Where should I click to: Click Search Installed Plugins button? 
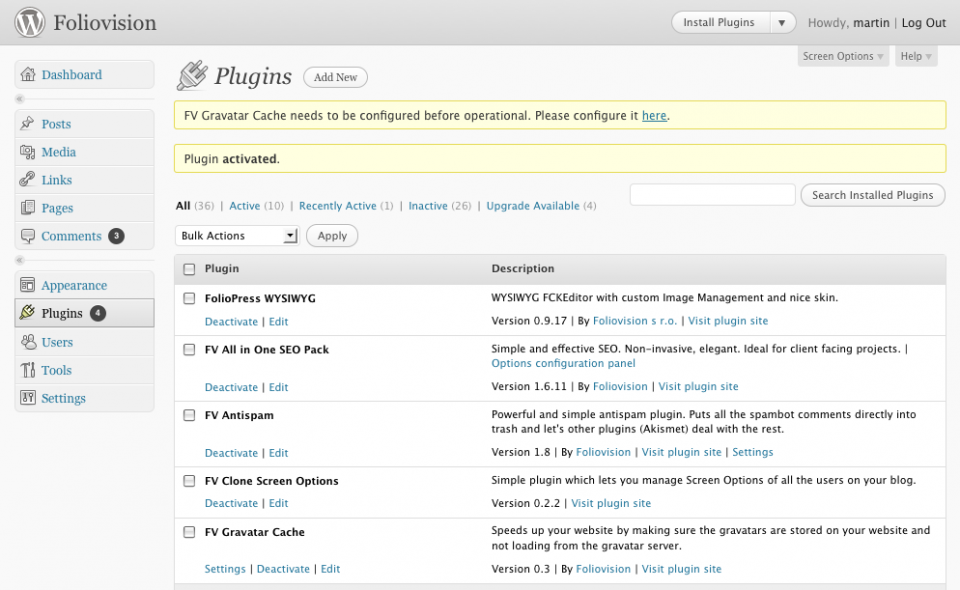click(x=872, y=195)
